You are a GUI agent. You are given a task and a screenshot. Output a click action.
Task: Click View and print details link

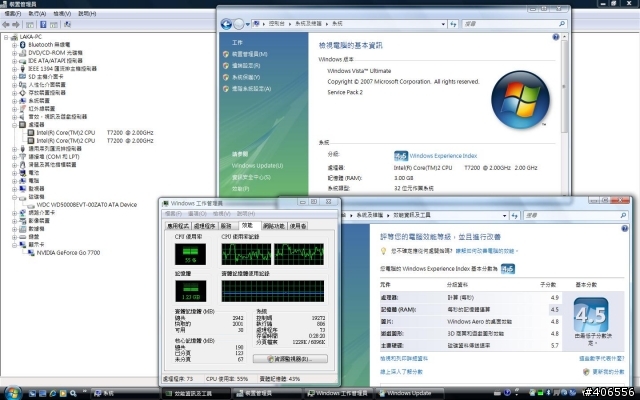pos(404,359)
